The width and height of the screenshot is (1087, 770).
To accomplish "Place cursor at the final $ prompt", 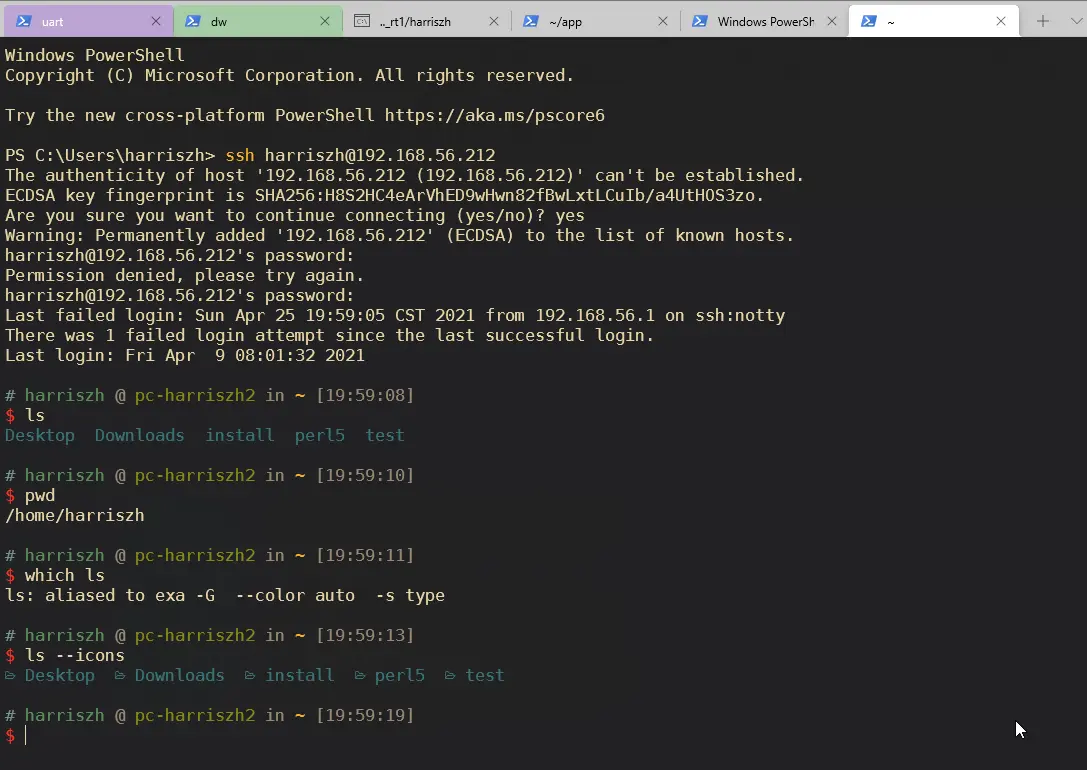I will [26, 735].
